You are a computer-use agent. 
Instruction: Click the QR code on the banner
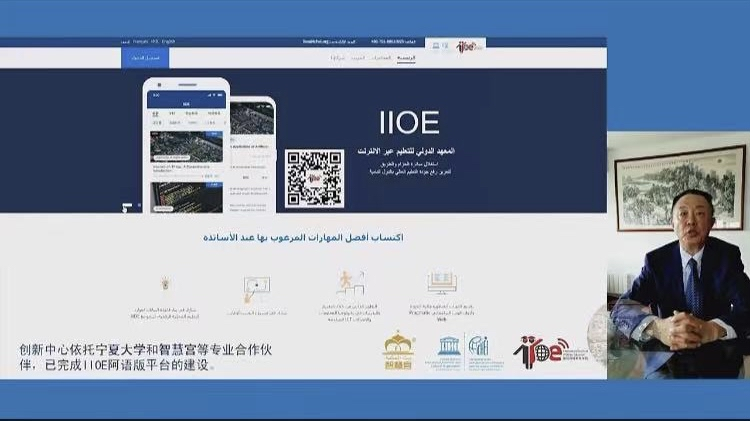coord(314,178)
